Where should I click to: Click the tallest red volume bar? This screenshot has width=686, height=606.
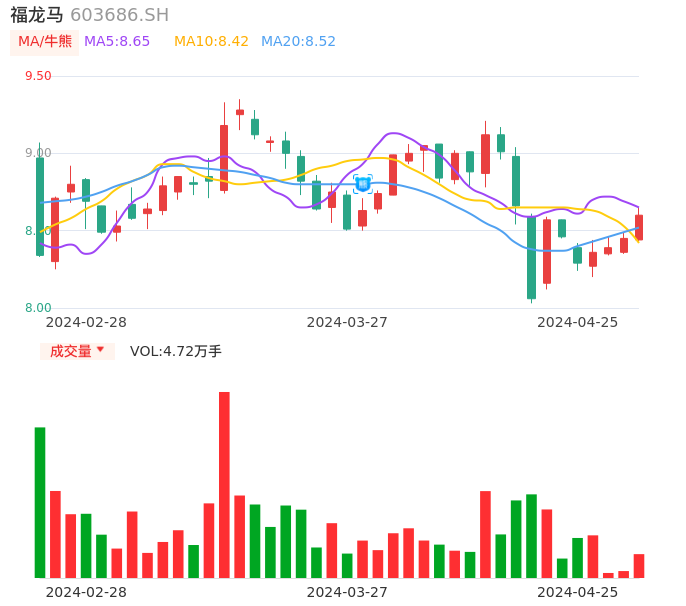(x=224, y=484)
